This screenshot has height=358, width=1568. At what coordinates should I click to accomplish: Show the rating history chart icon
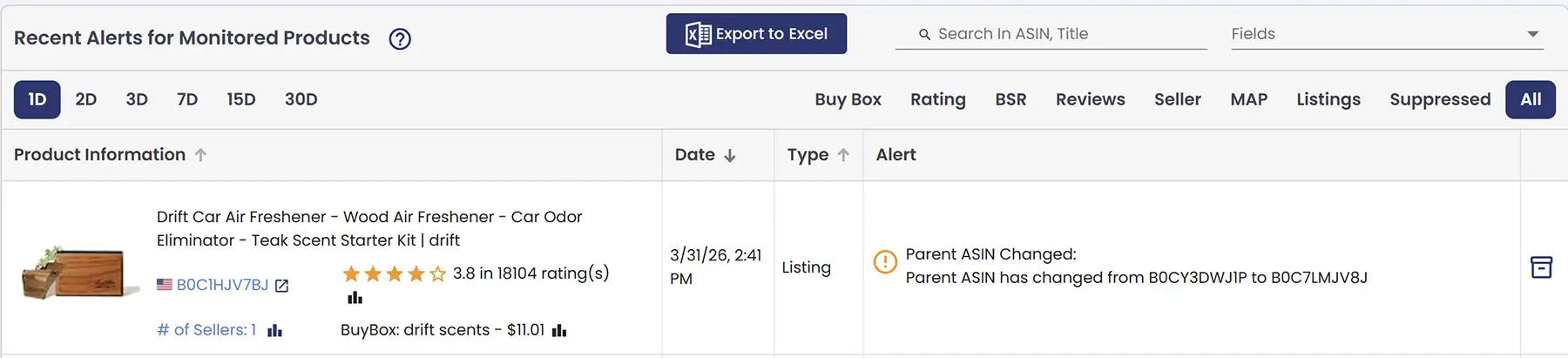coord(355,298)
